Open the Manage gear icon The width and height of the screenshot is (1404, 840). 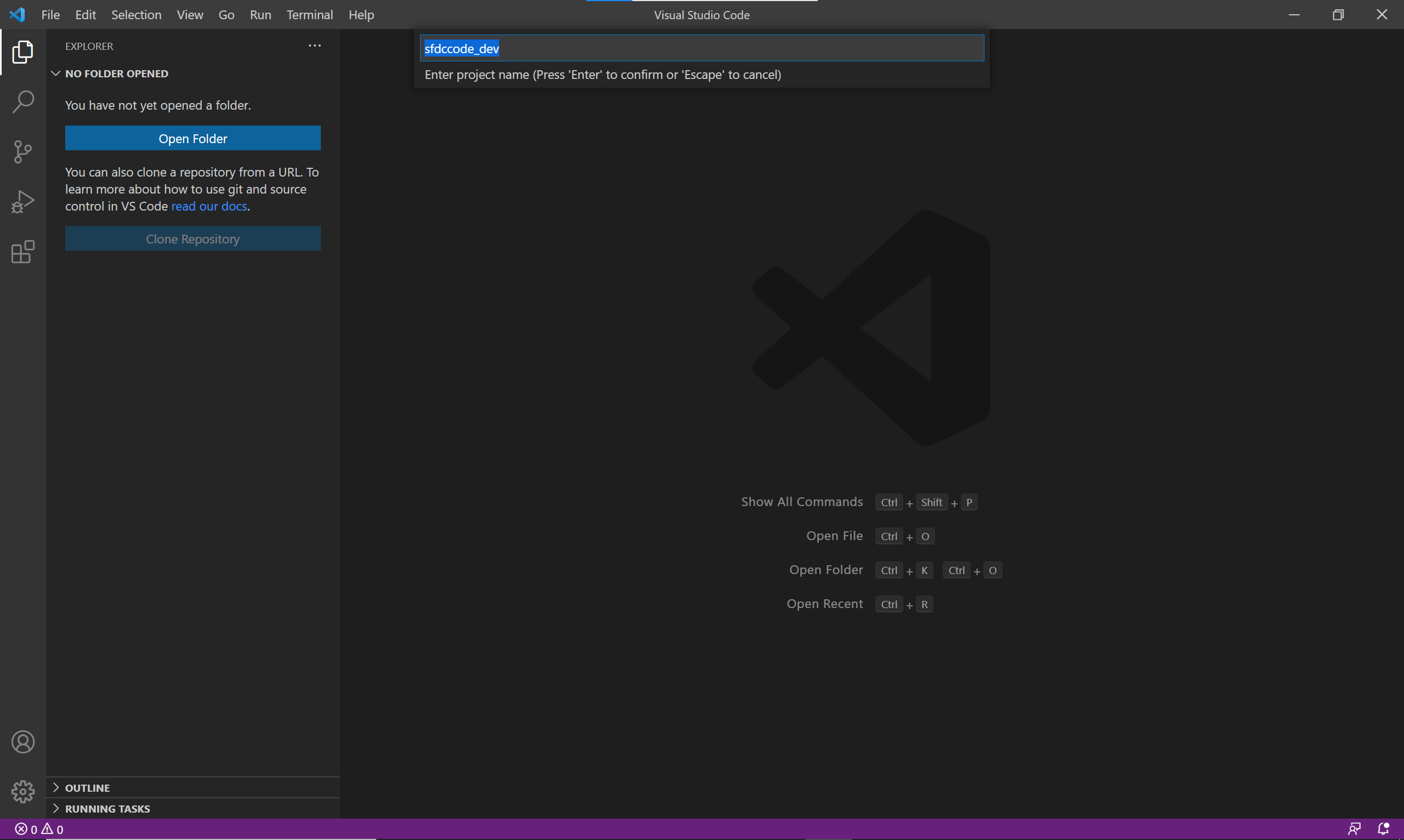[x=22, y=791]
